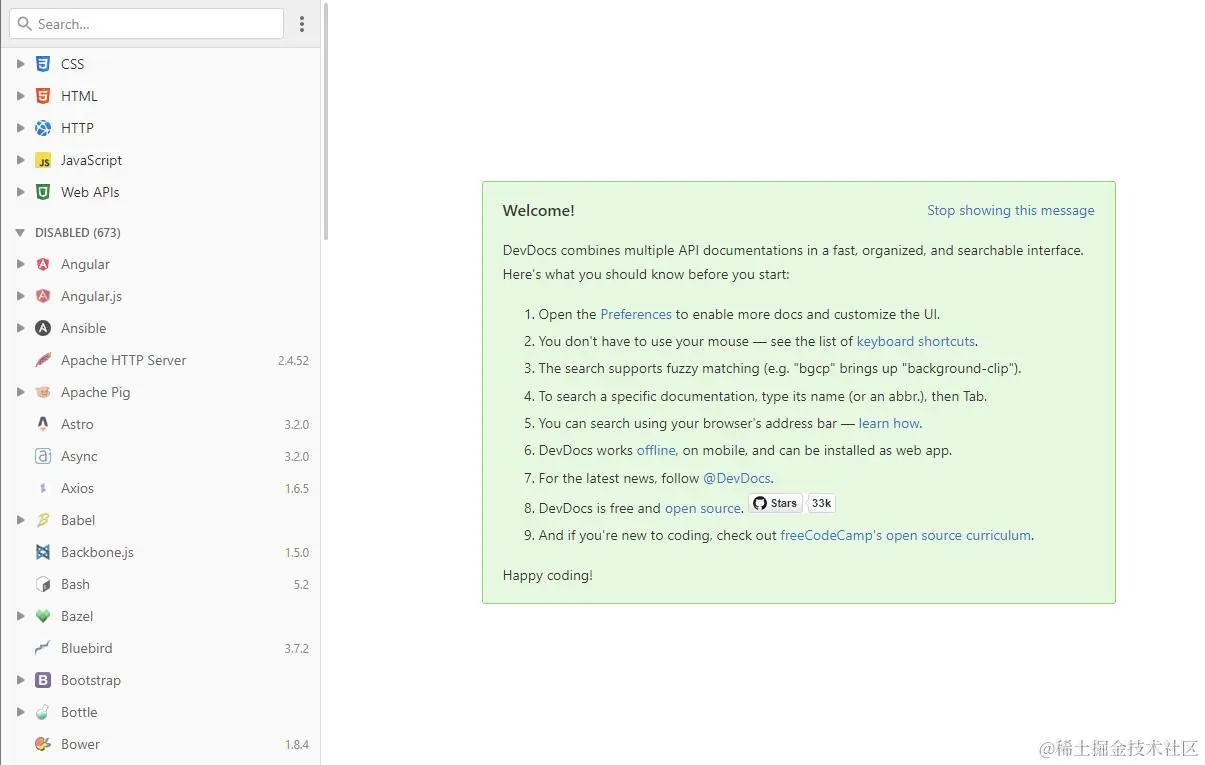This screenshot has width=1205, height=765.
Task: Click the Bluebird logo icon
Action: tap(43, 648)
